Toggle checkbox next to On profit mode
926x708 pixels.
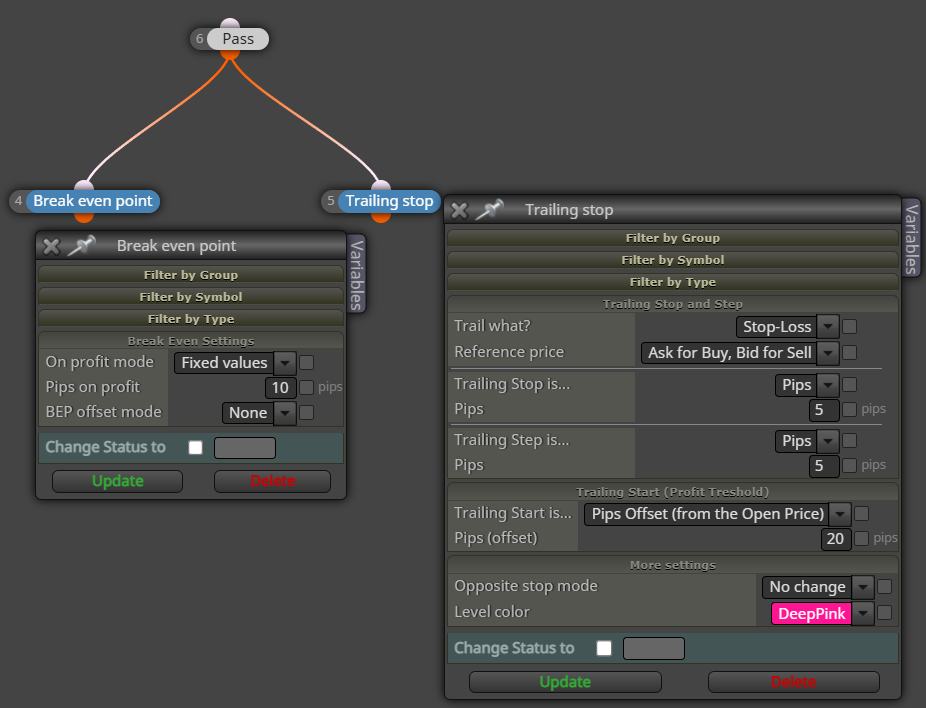click(x=307, y=363)
